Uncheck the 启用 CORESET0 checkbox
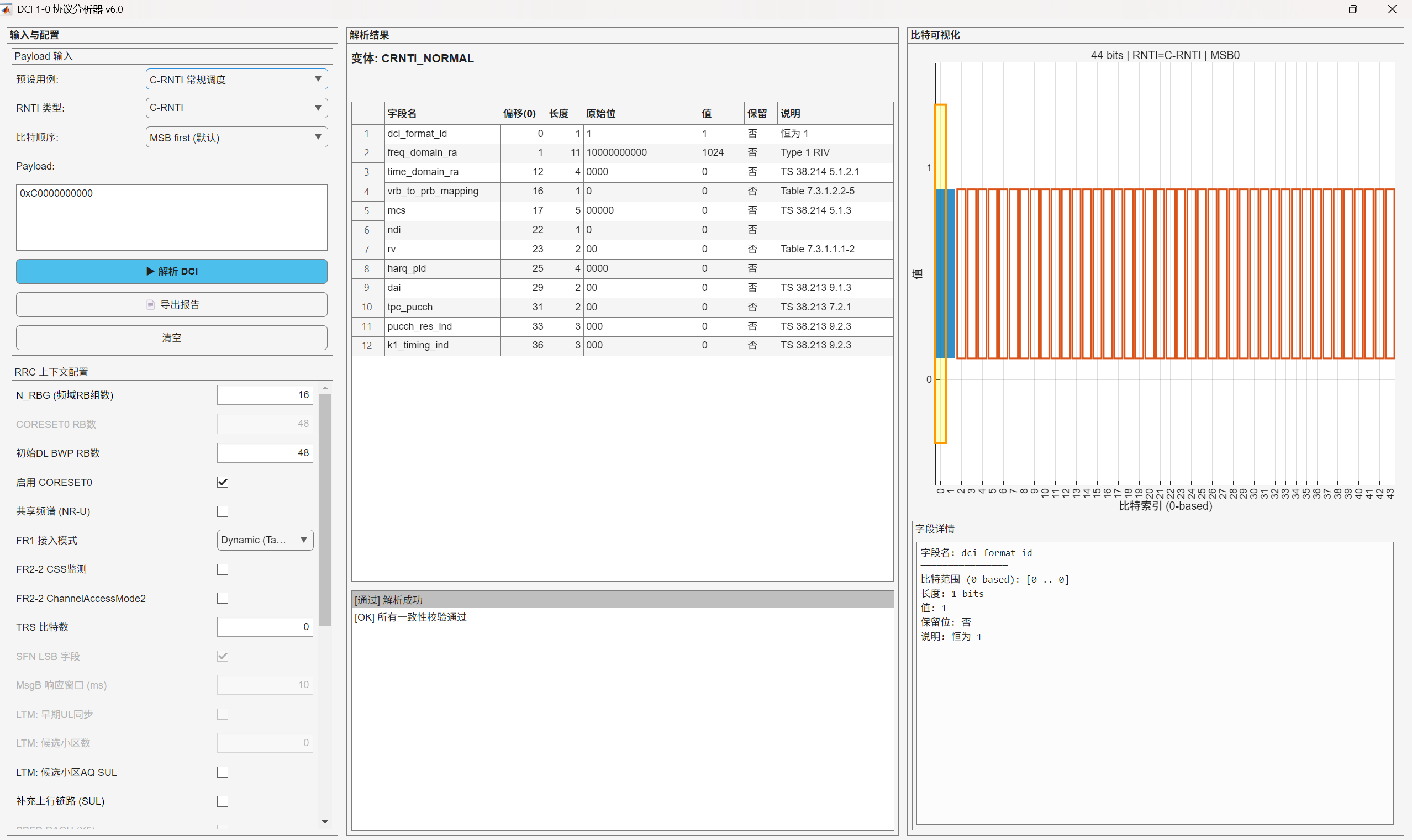Image resolution: width=1412 pixels, height=840 pixels. 223,482
